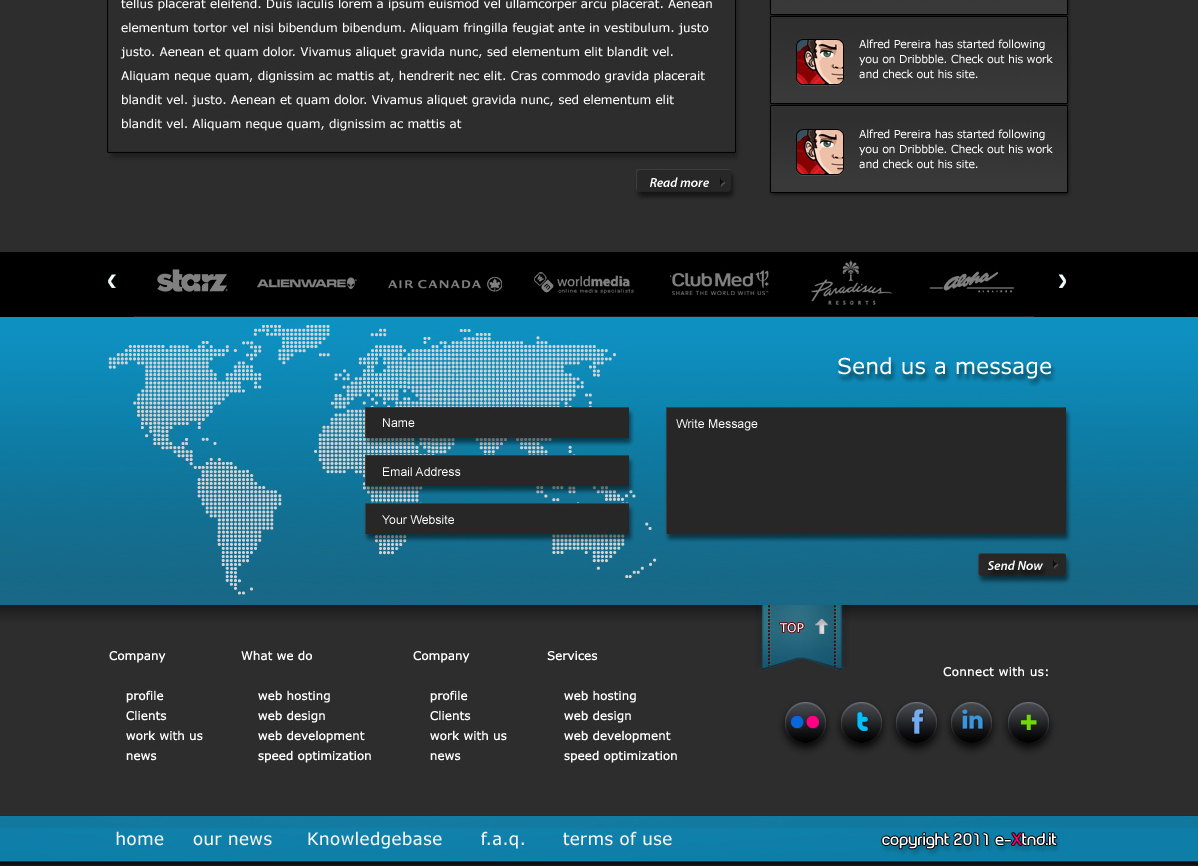The image size is (1198, 866).
Task: Open the Twitter social icon
Action: [861, 722]
